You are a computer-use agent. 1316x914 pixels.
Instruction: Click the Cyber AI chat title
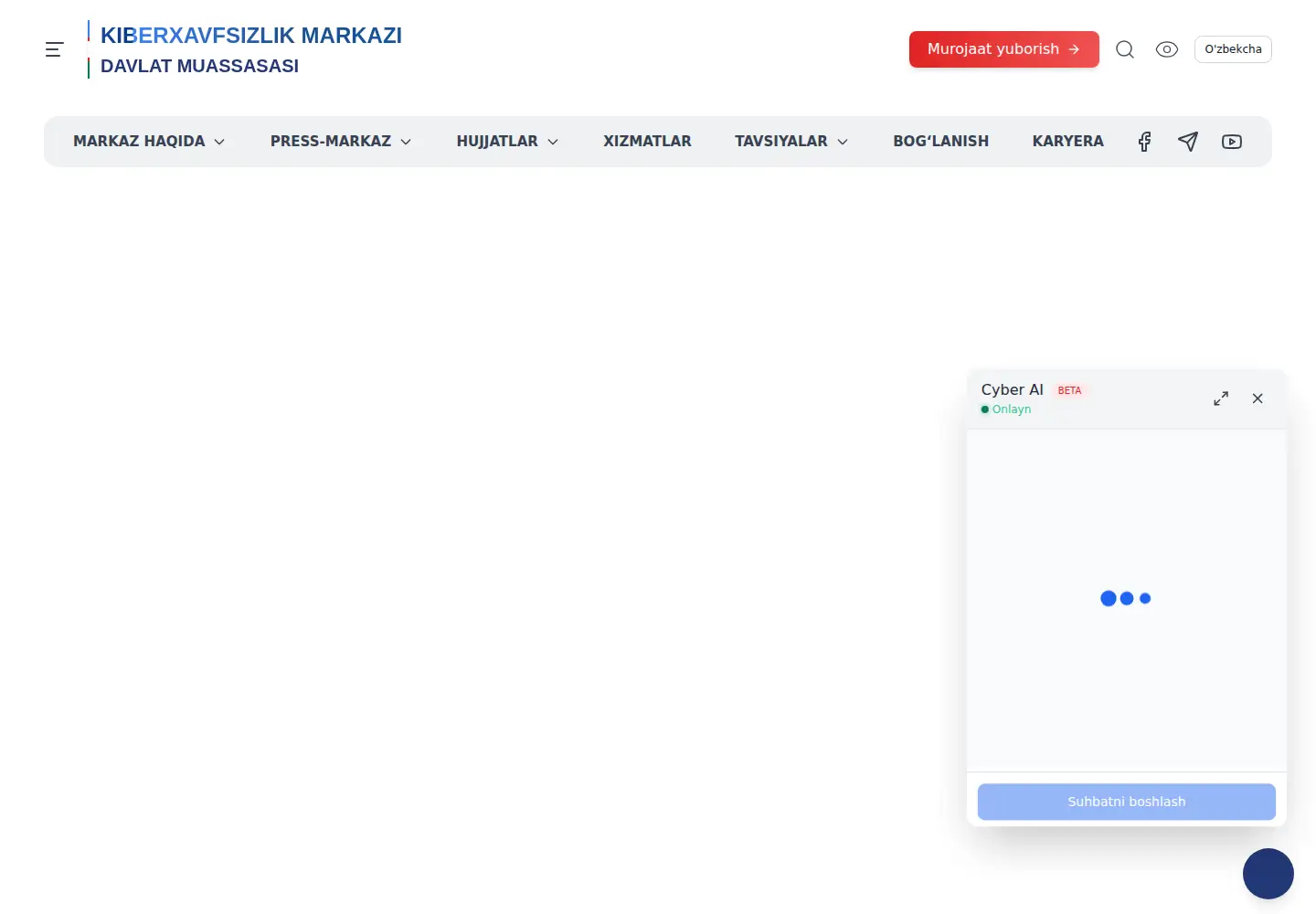[x=1012, y=389]
